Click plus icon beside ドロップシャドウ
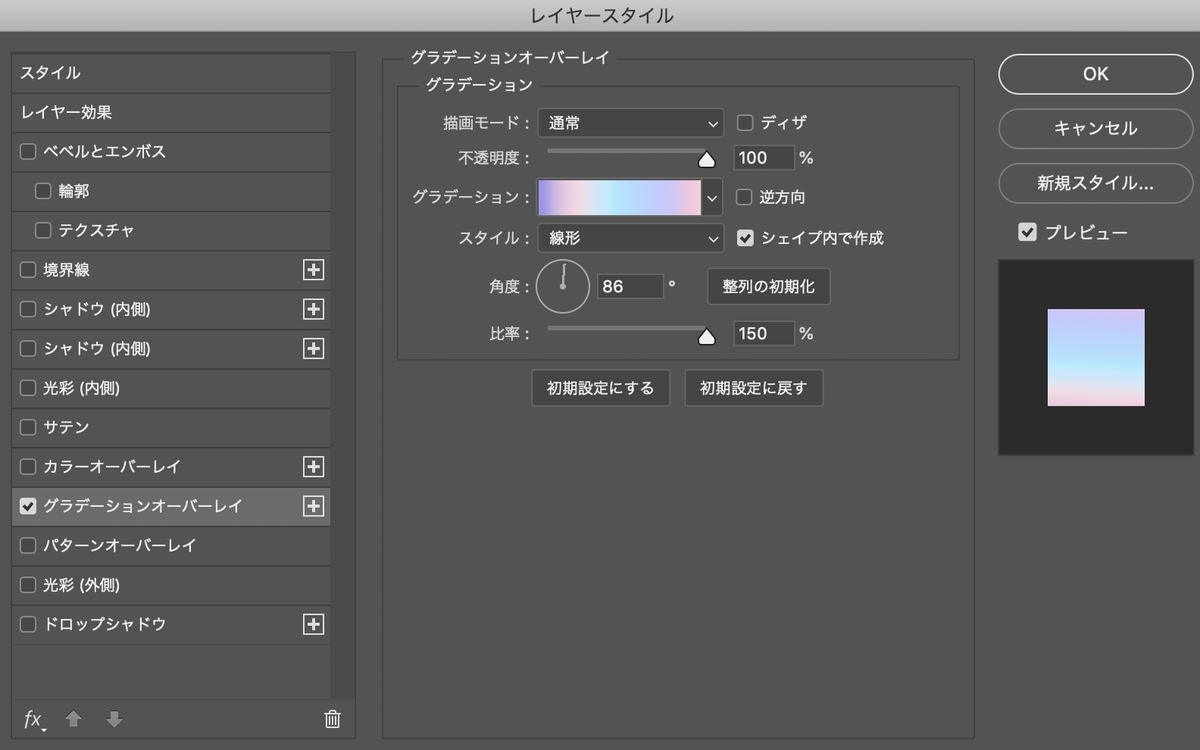The image size is (1200, 750). click(x=313, y=624)
